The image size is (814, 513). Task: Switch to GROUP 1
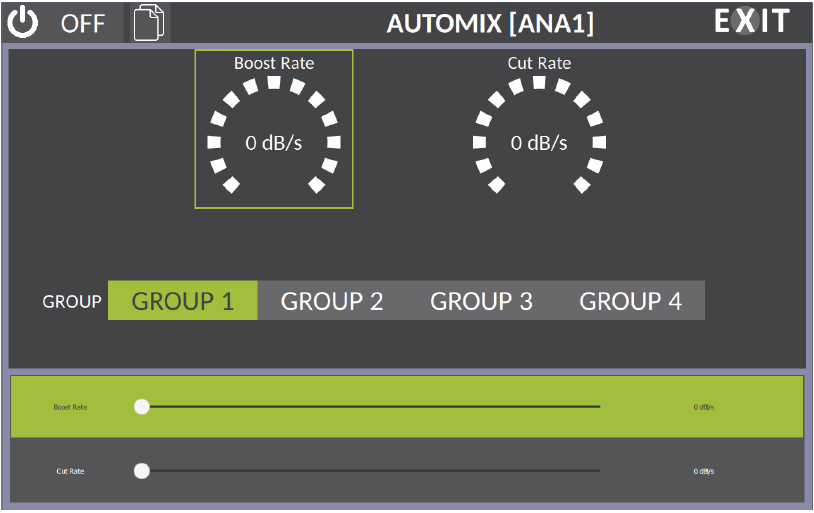coord(182,301)
